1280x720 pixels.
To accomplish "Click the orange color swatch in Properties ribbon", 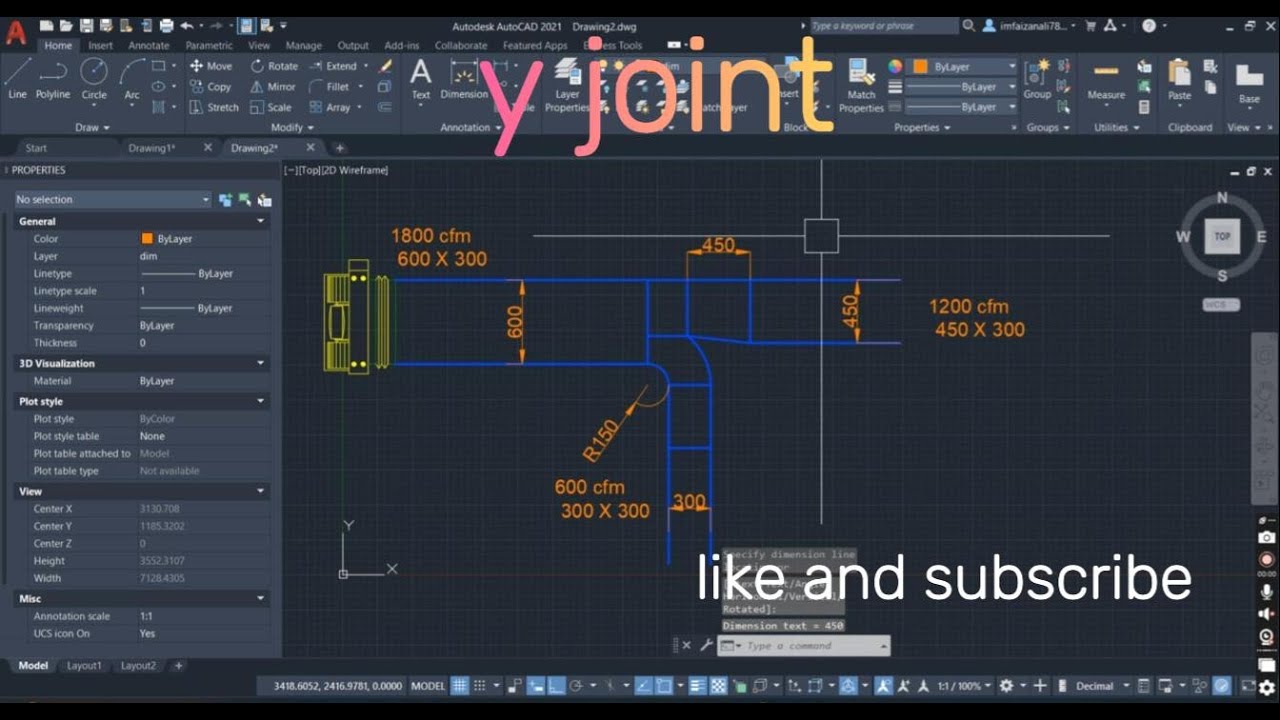I will point(921,66).
